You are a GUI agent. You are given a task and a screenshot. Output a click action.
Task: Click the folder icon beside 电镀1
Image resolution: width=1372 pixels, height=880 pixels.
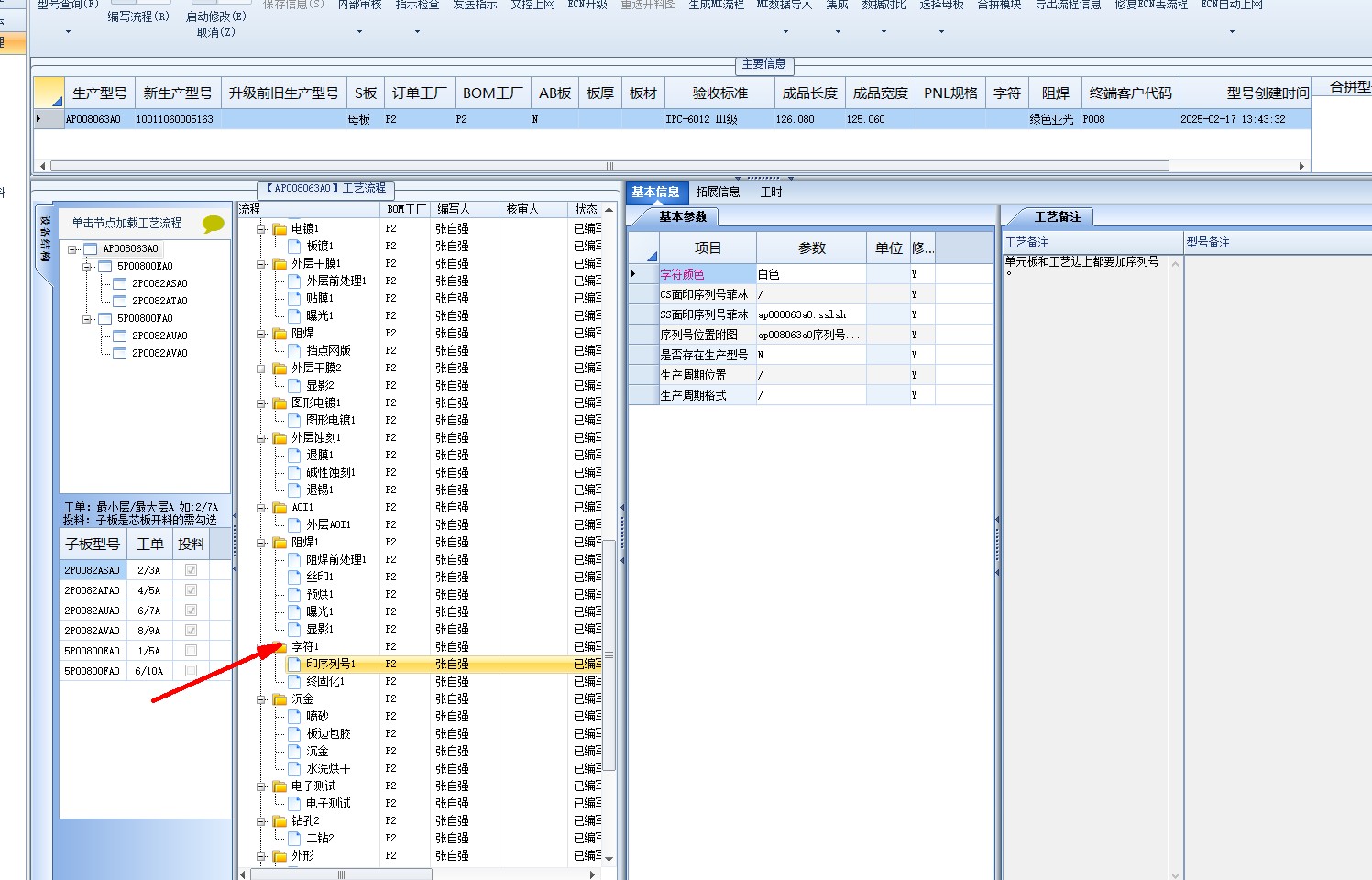tap(280, 228)
